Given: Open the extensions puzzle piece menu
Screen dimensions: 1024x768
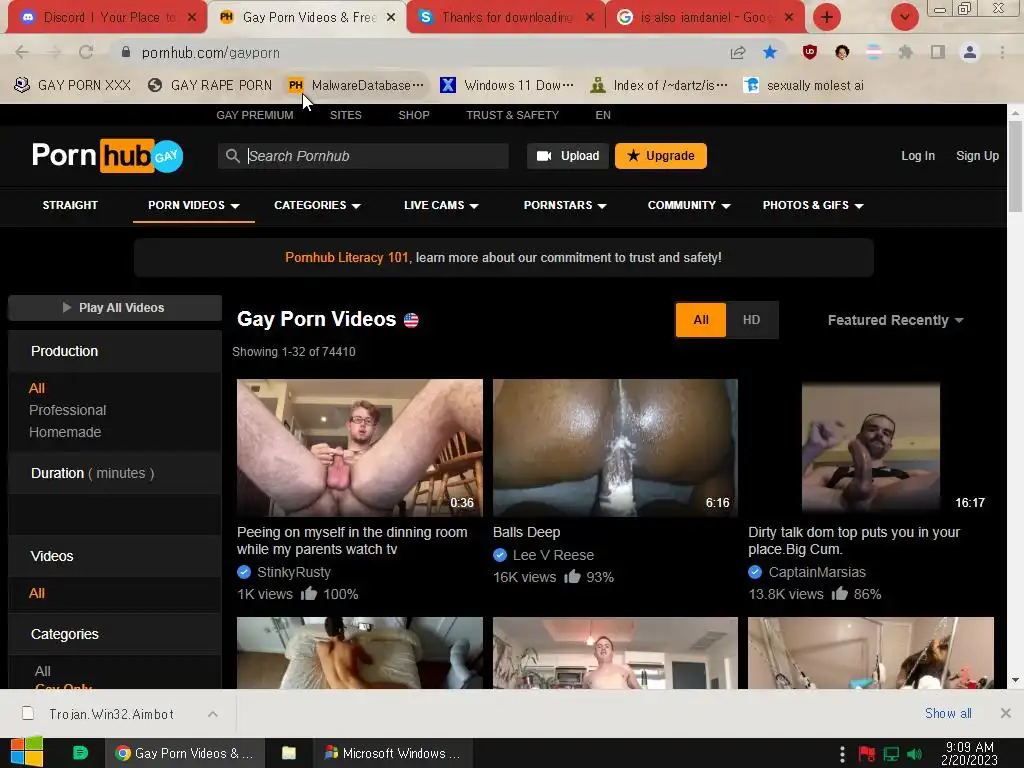Looking at the screenshot, I should point(905,52).
